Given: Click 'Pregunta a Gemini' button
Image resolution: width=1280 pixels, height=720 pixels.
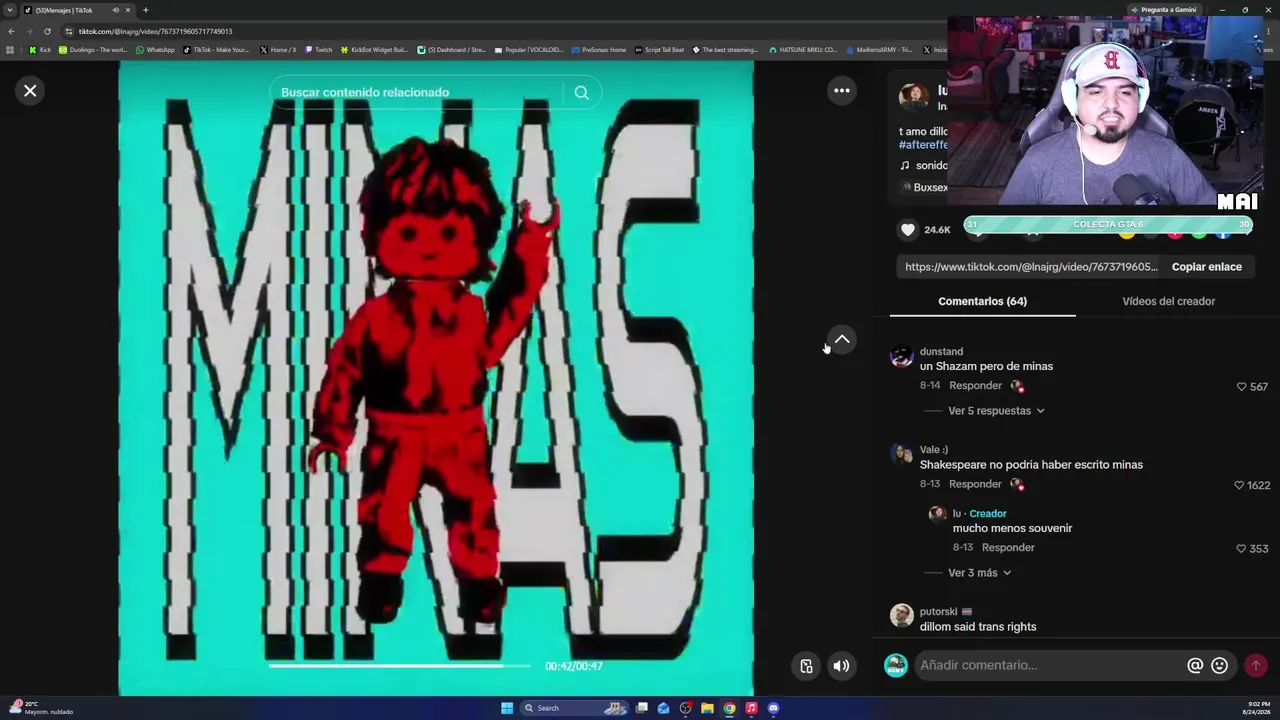Looking at the screenshot, I should [x=1163, y=10].
